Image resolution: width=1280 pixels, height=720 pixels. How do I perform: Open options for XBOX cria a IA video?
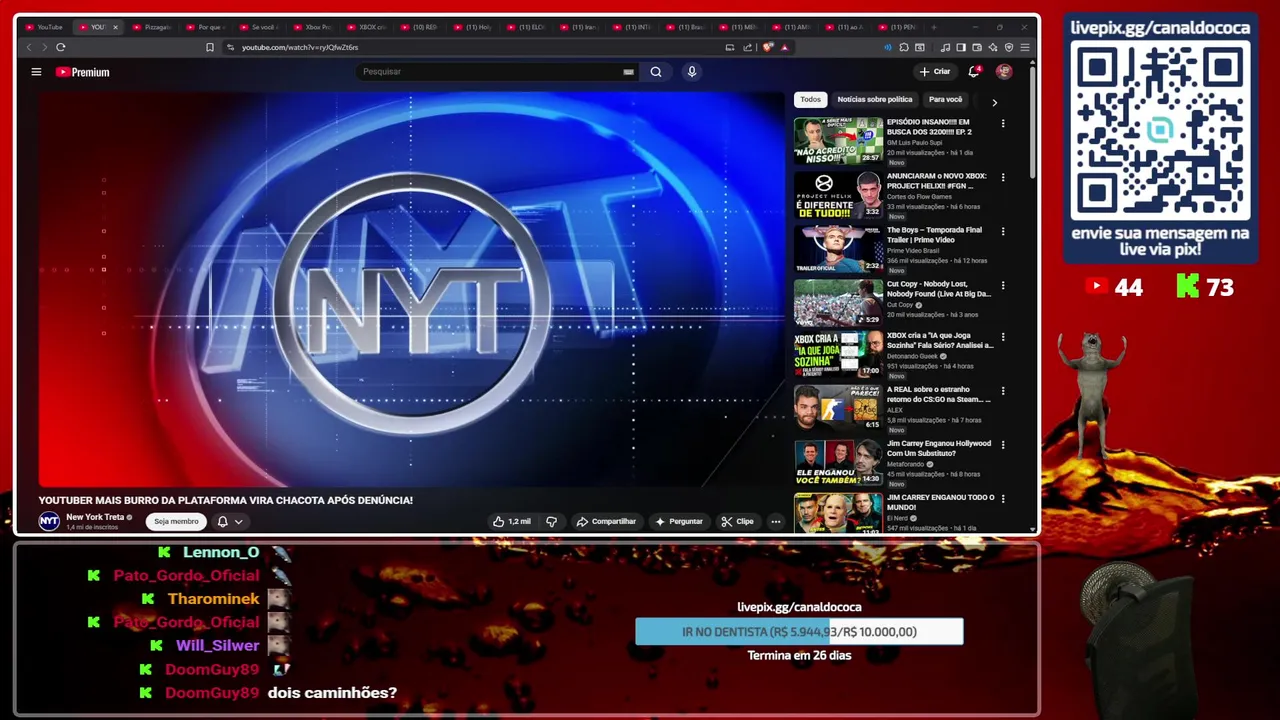1003,338
